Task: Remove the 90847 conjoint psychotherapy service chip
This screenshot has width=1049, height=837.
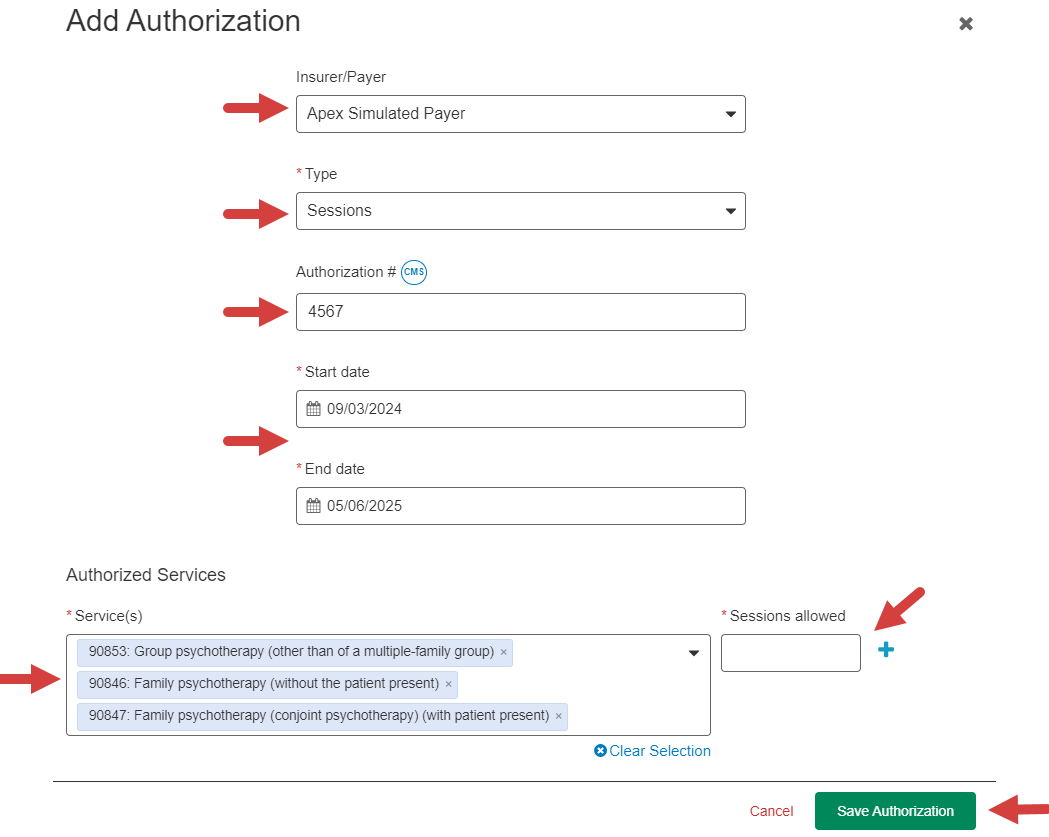Action: [x=558, y=716]
